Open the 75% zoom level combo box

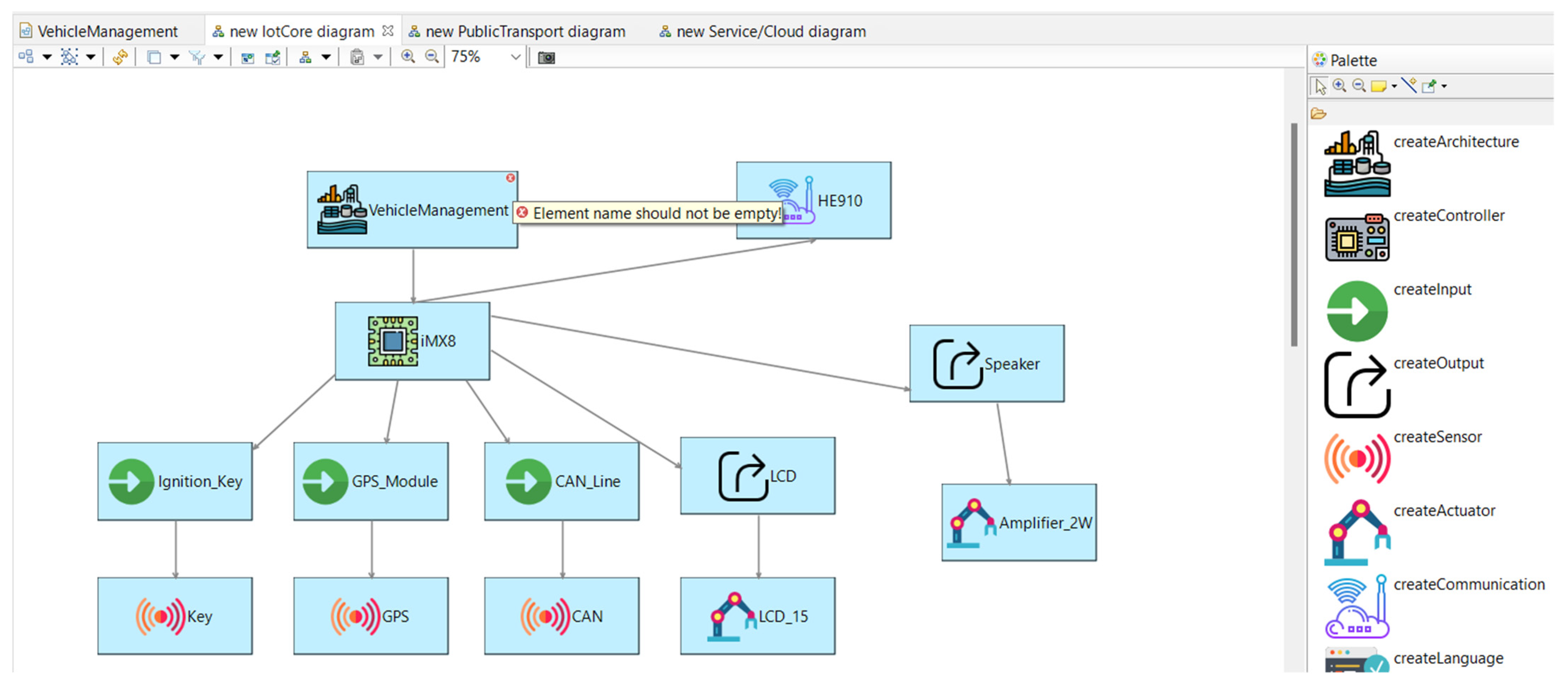(515, 57)
